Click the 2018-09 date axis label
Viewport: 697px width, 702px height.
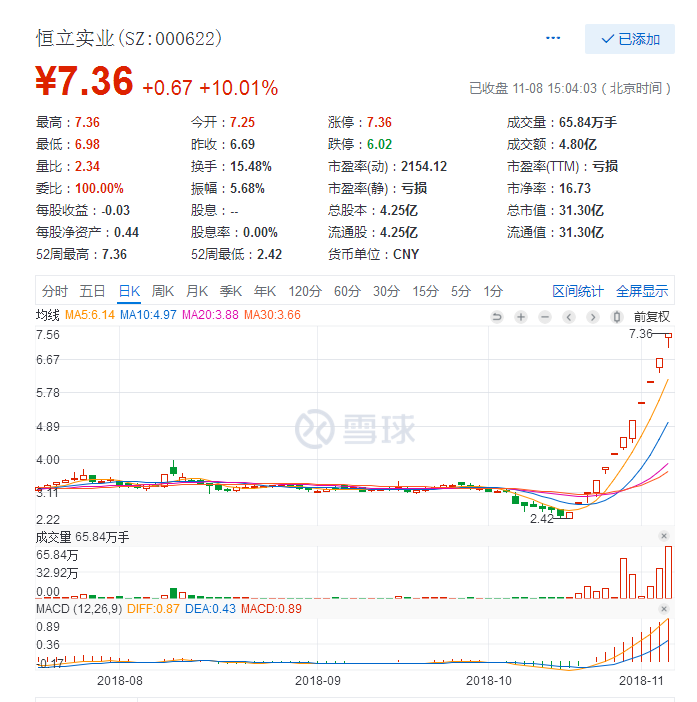pos(318,681)
